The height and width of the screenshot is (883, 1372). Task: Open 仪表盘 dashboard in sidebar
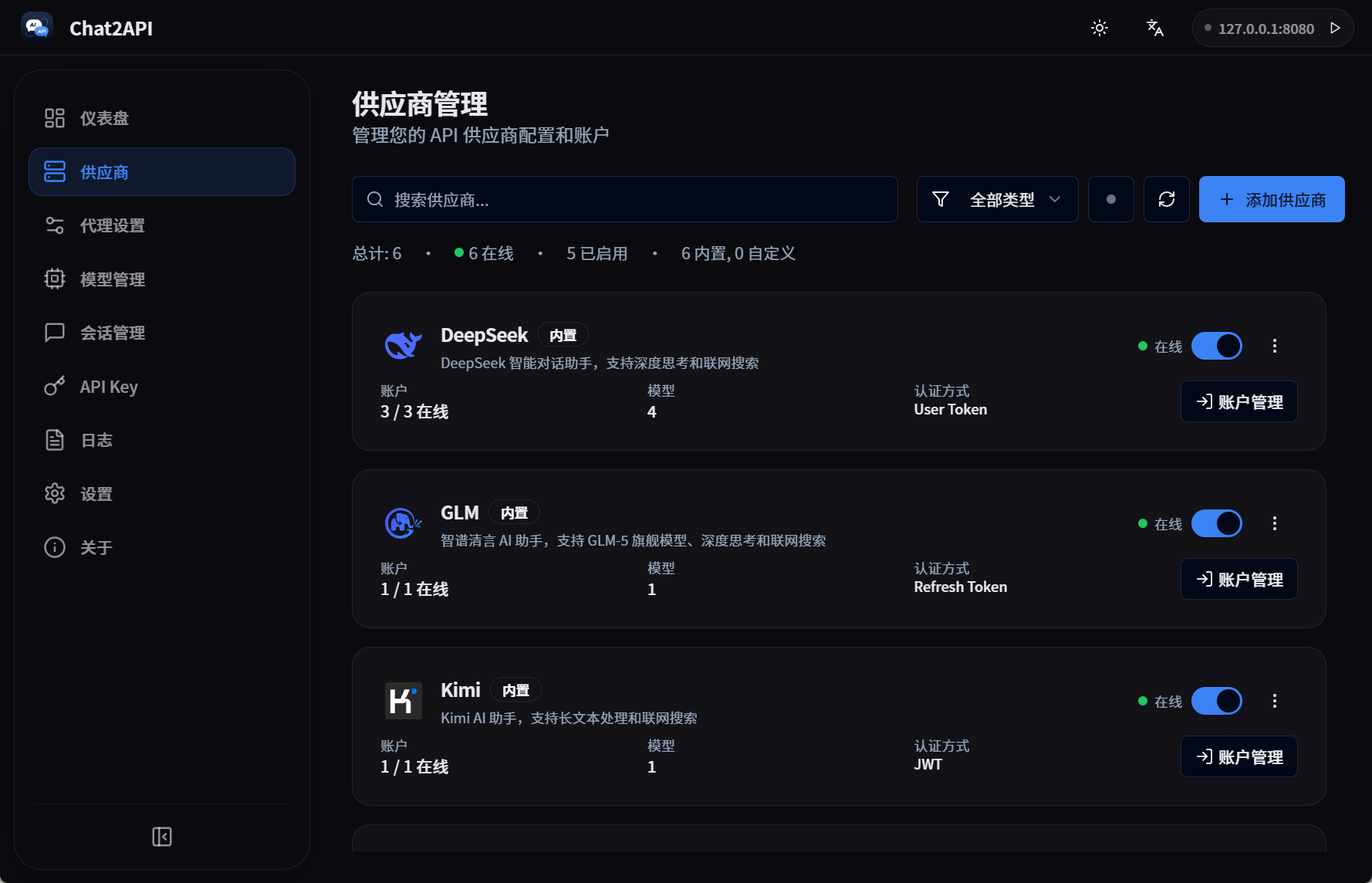tap(162, 118)
